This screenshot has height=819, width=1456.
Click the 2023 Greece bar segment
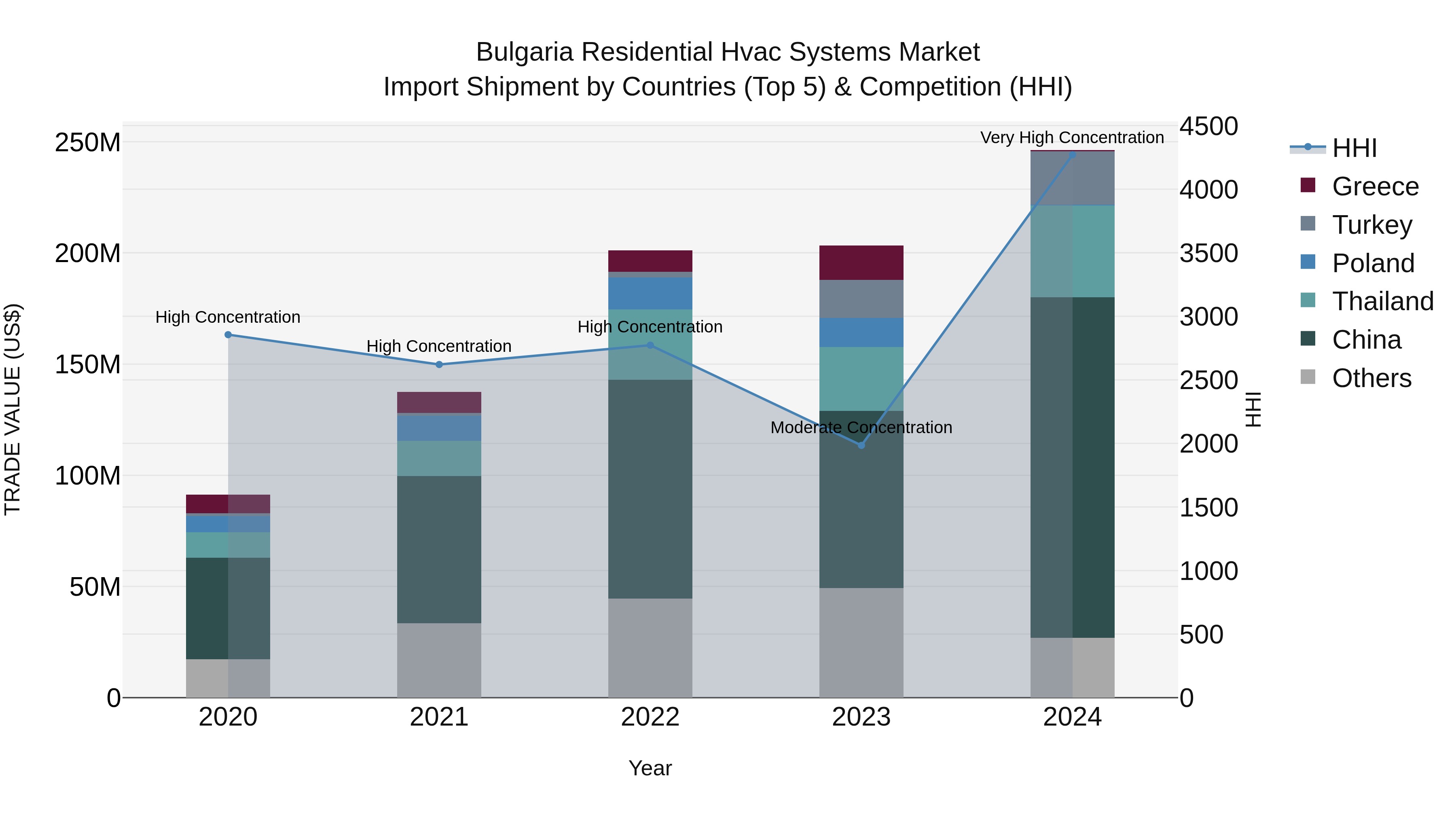coord(861,263)
